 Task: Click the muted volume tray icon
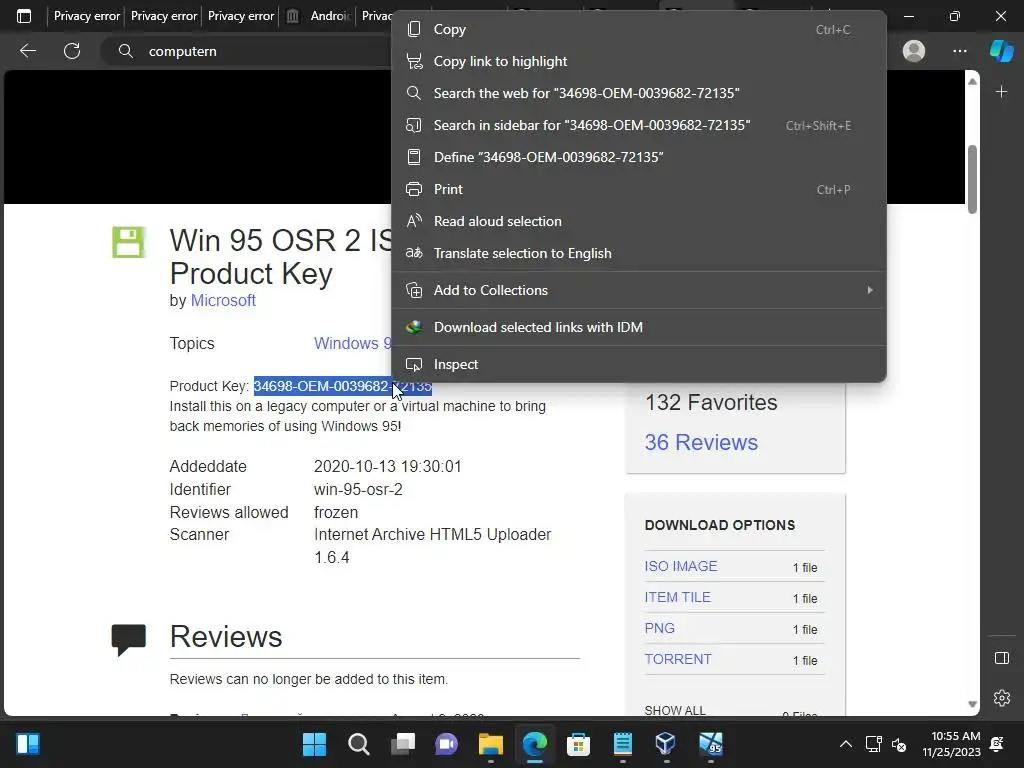[899, 744]
